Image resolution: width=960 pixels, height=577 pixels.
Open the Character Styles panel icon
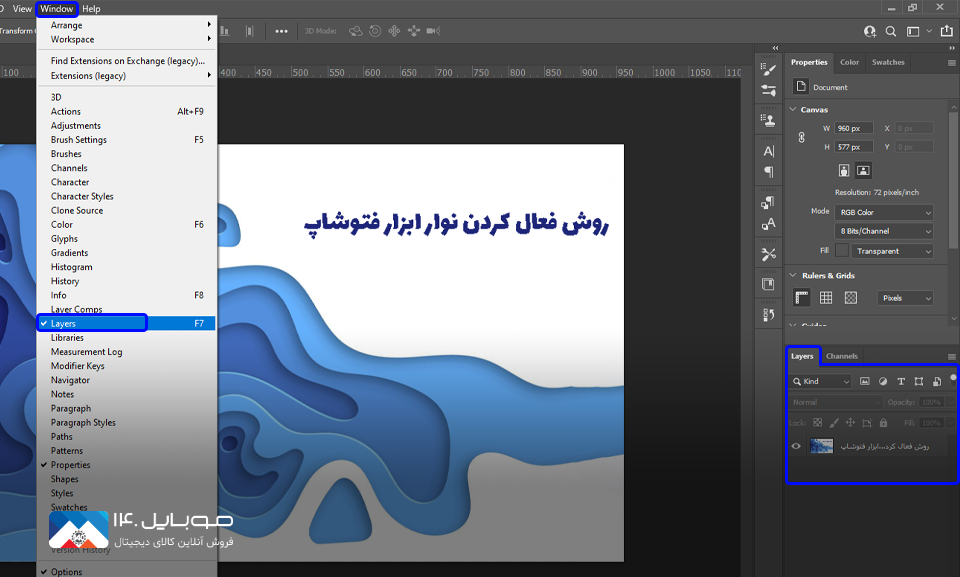point(768,224)
